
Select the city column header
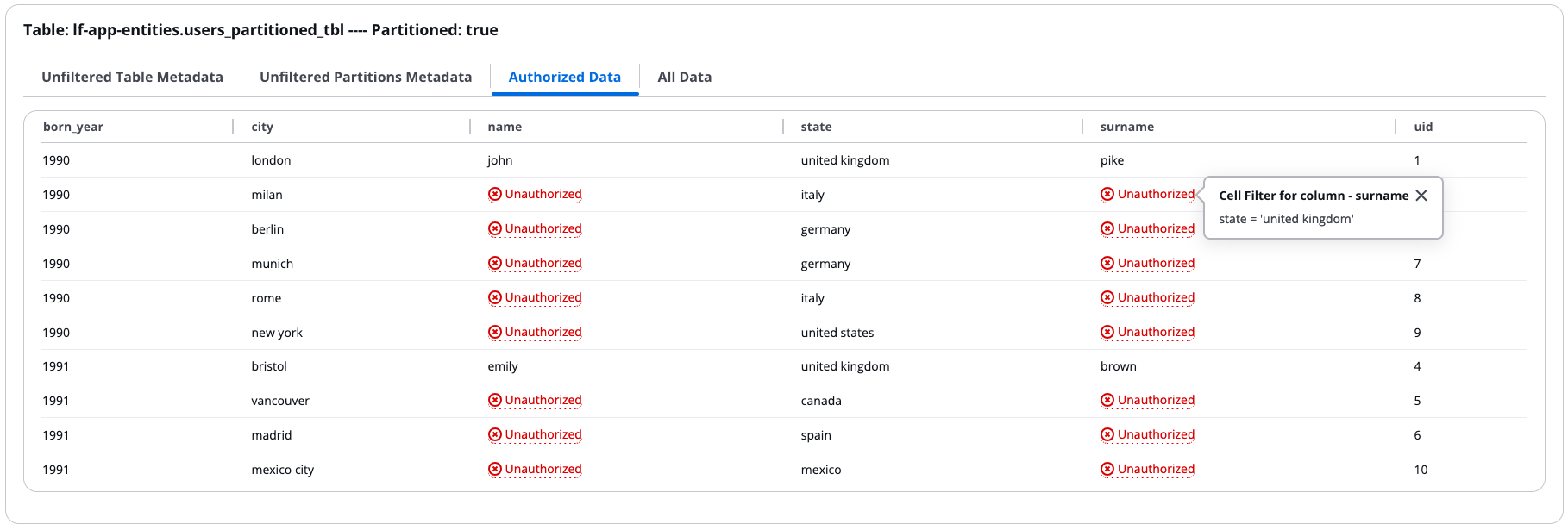click(262, 127)
